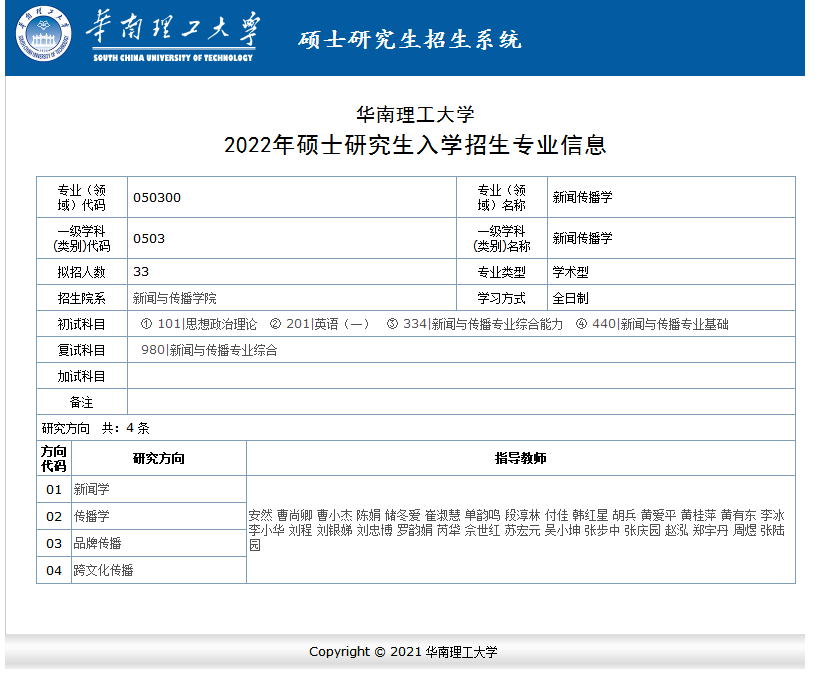Viewport: 825px width, 675px height.
Task: Select research direction 03 品牌传播
Action: pyautogui.click(x=97, y=543)
